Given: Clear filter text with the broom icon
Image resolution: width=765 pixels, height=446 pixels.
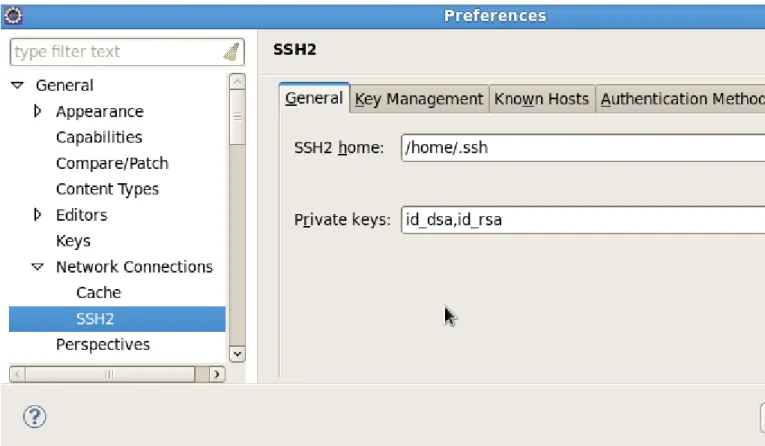Looking at the screenshot, I should coord(232,52).
